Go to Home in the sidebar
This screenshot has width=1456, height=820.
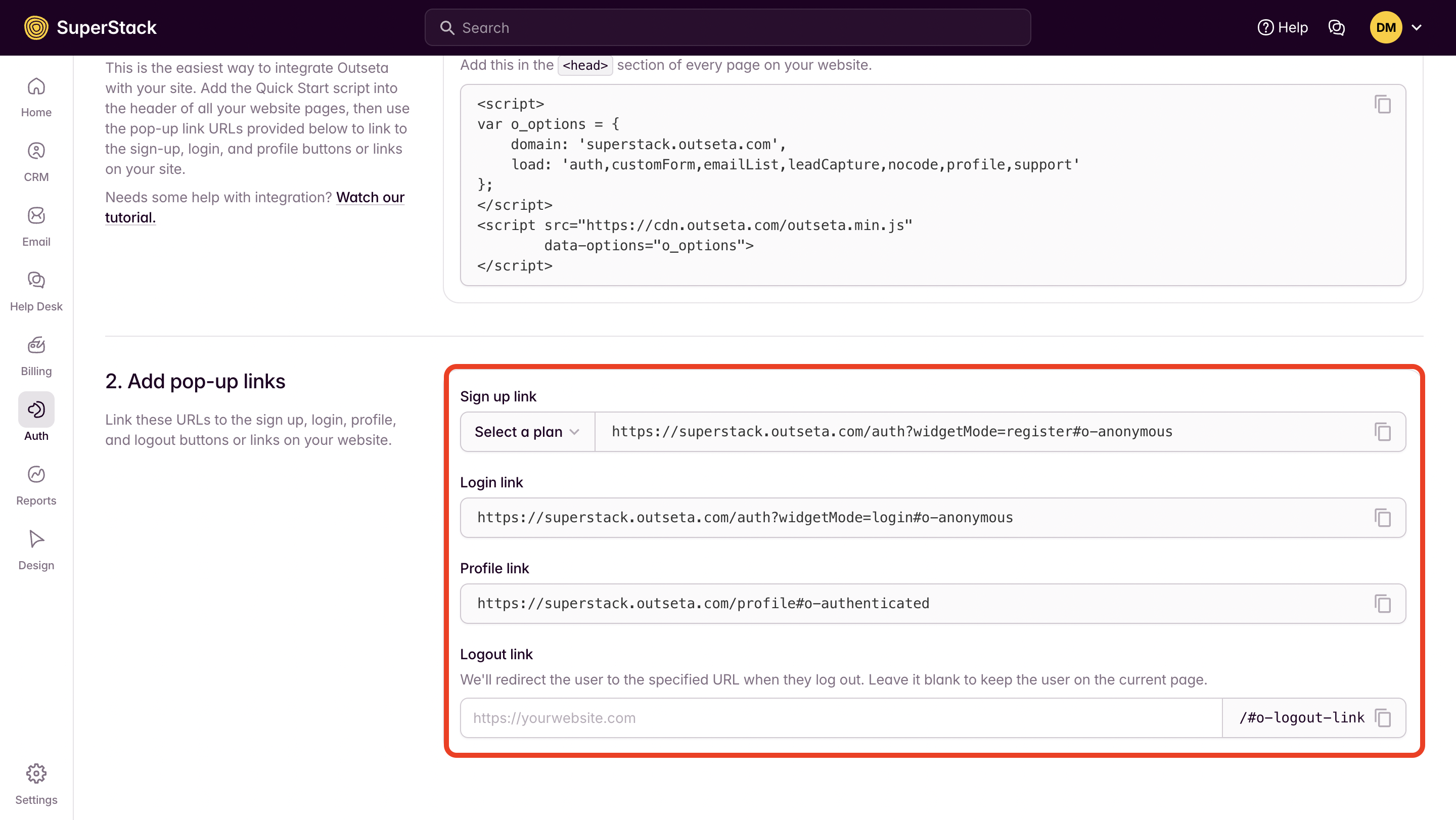(36, 97)
